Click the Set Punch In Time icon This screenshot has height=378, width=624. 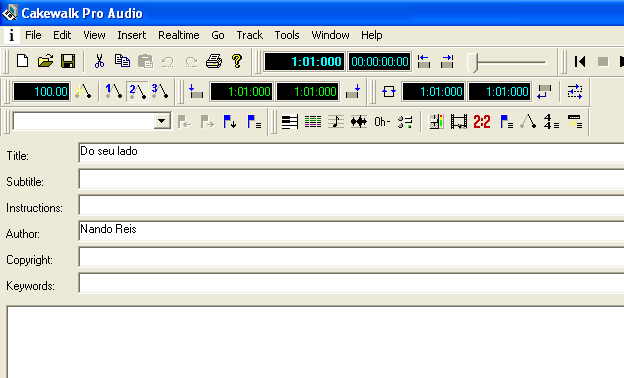point(196,92)
